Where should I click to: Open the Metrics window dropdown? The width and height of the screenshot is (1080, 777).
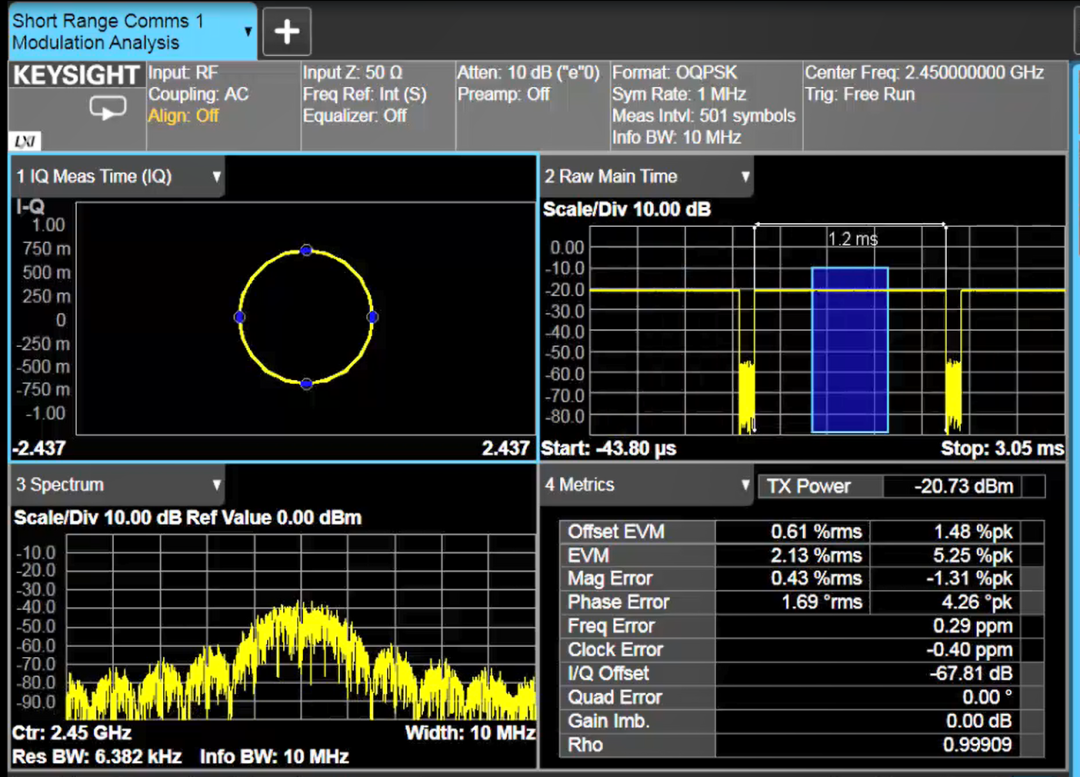(744, 485)
